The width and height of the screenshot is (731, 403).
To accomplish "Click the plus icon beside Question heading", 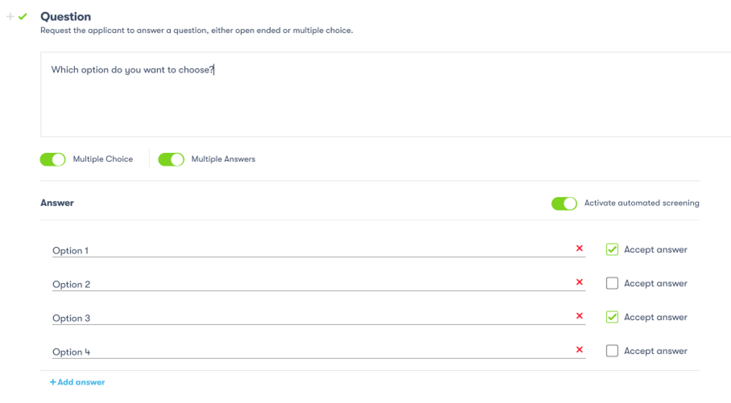I will (10, 17).
